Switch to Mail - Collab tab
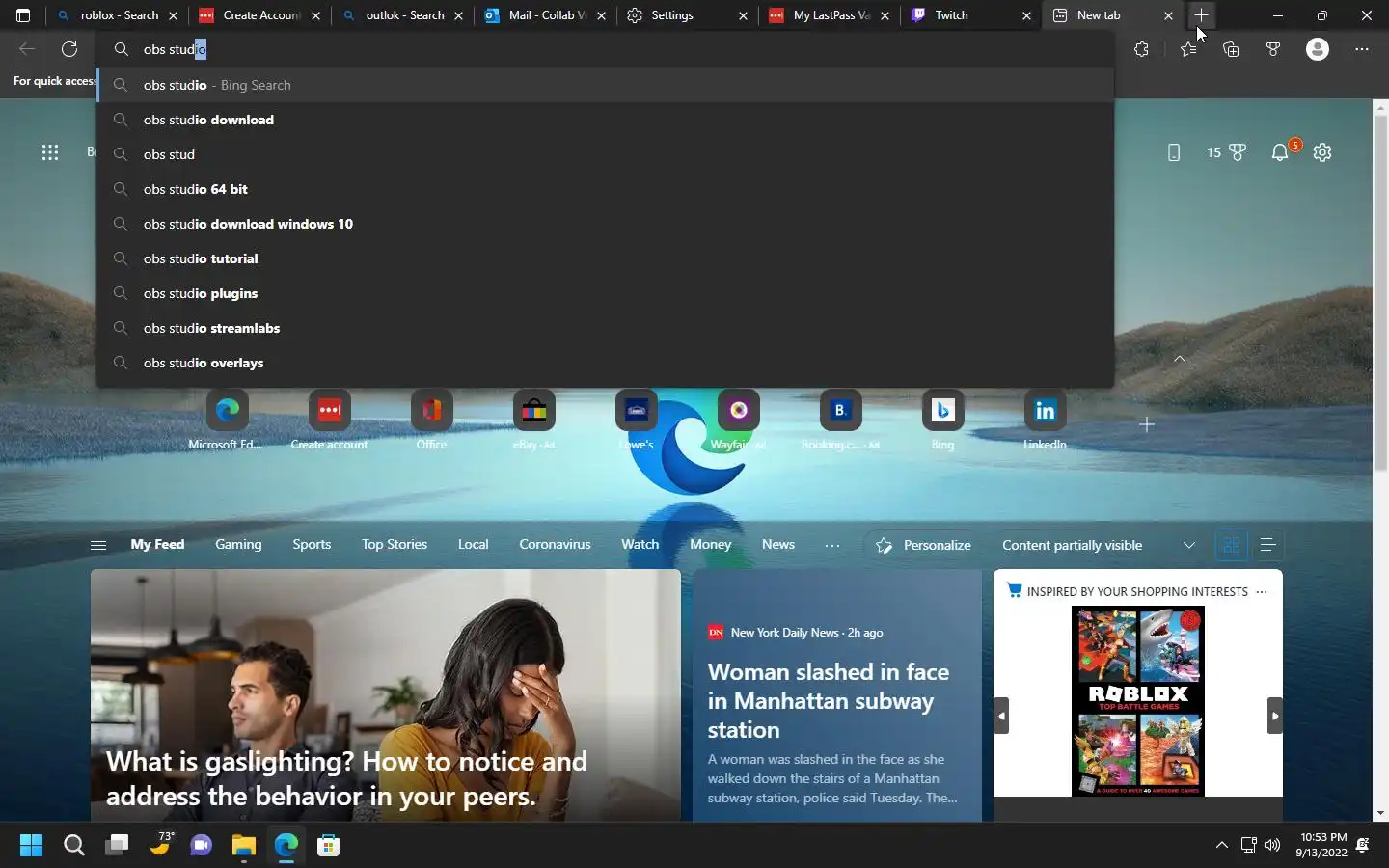 coord(545,15)
